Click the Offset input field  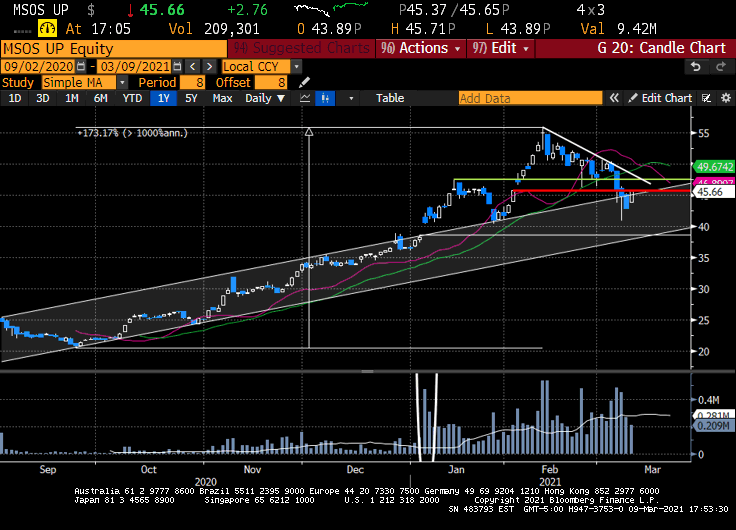(271, 83)
